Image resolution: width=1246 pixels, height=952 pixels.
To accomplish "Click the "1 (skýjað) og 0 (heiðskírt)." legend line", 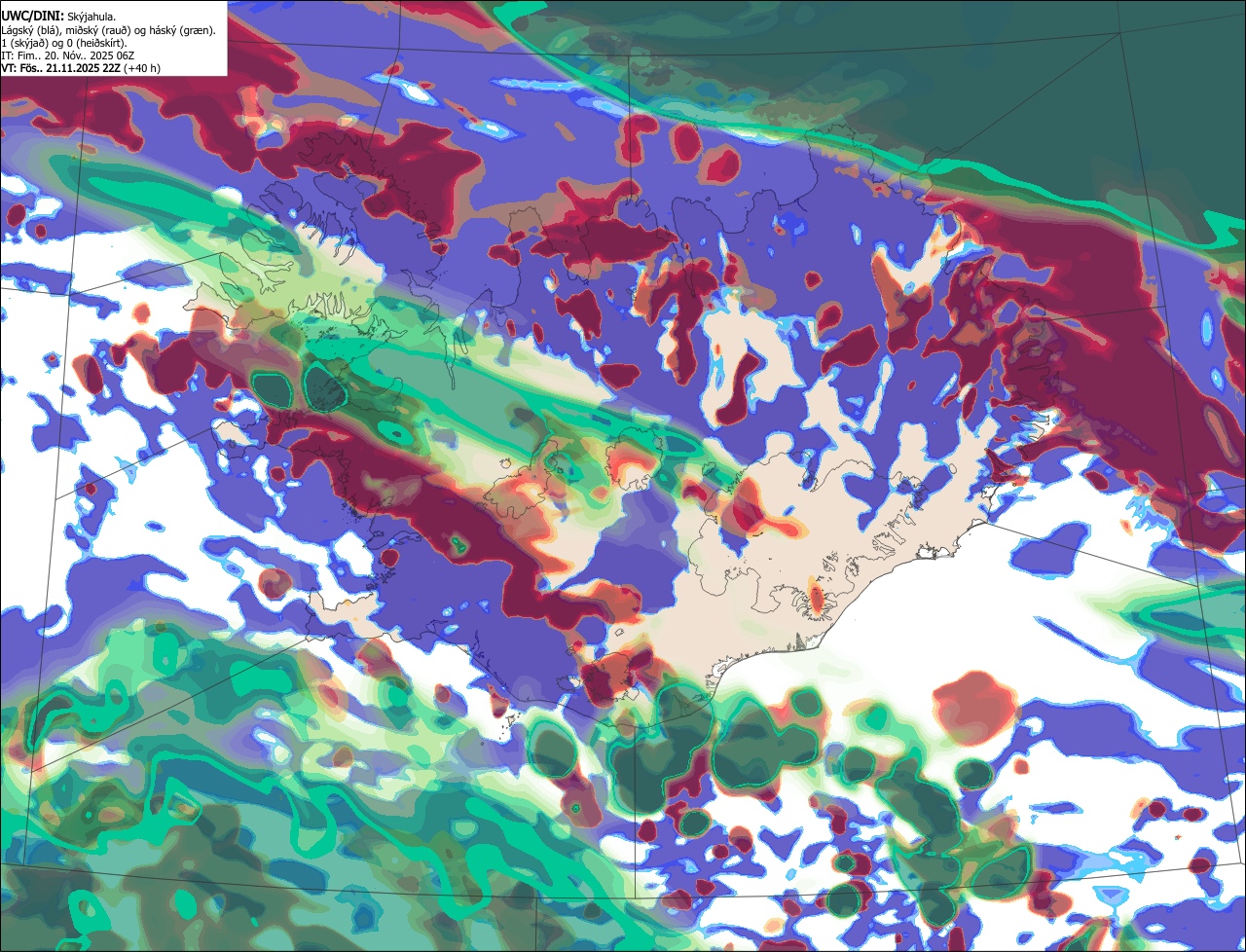I will (65, 43).
